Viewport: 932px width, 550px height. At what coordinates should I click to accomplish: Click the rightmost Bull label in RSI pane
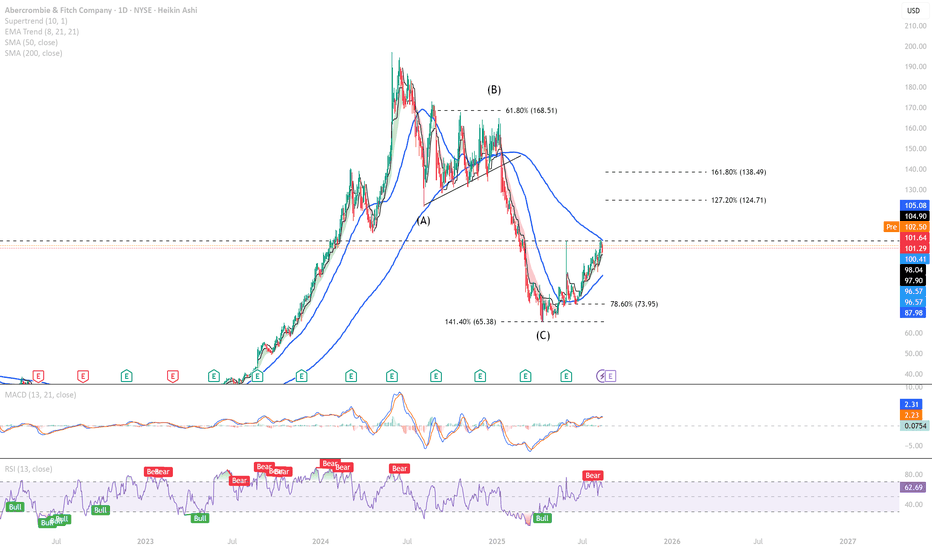tap(542, 518)
